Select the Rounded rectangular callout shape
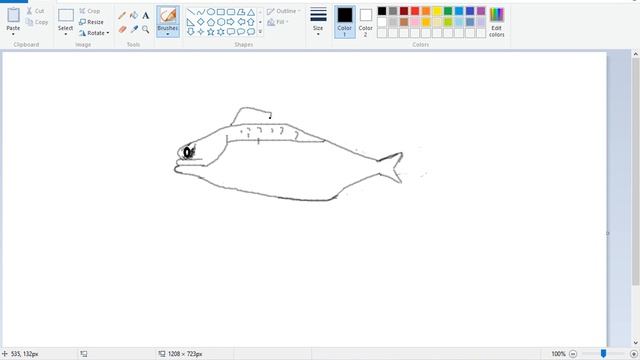Viewport: 640px width, 360px height. click(231, 31)
